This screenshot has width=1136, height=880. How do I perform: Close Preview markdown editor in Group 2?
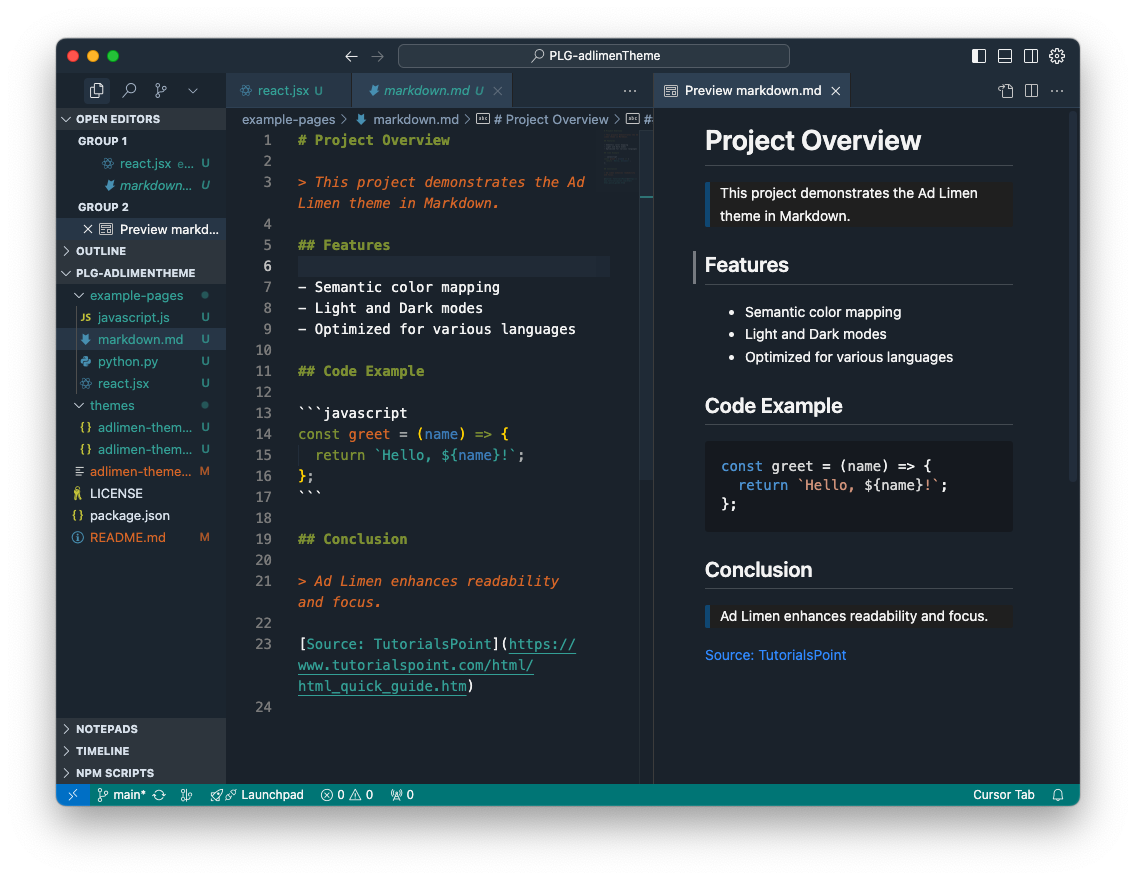point(88,229)
